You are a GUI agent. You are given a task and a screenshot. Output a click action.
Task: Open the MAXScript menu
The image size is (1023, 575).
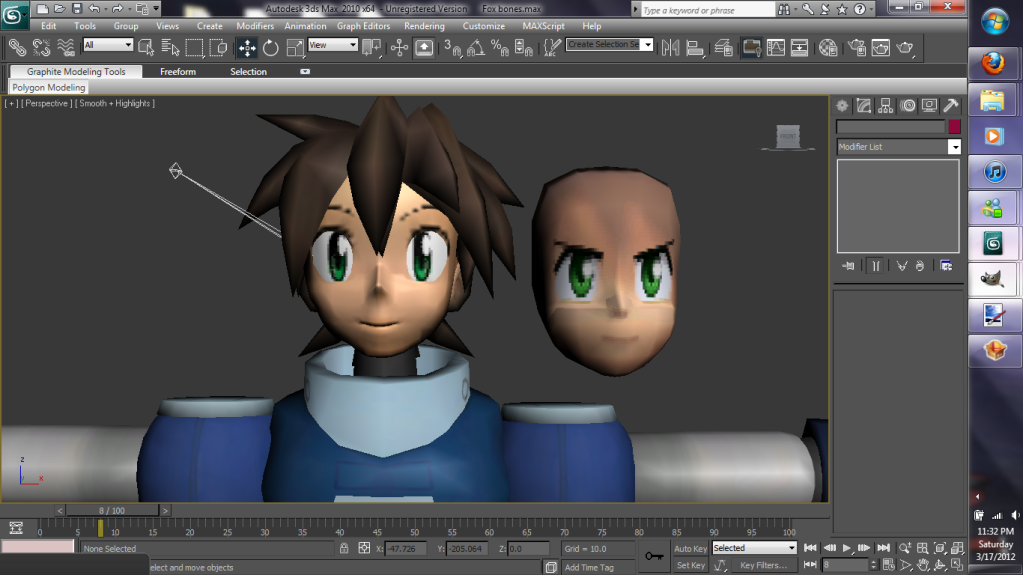click(x=543, y=26)
